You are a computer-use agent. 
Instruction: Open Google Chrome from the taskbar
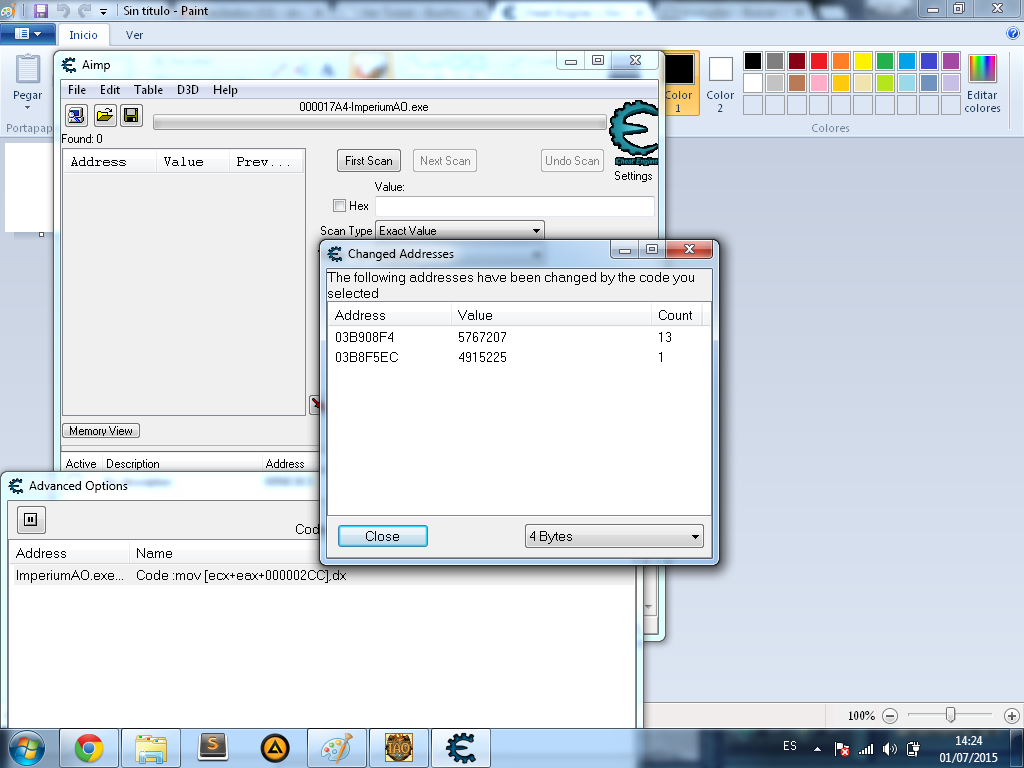point(89,747)
